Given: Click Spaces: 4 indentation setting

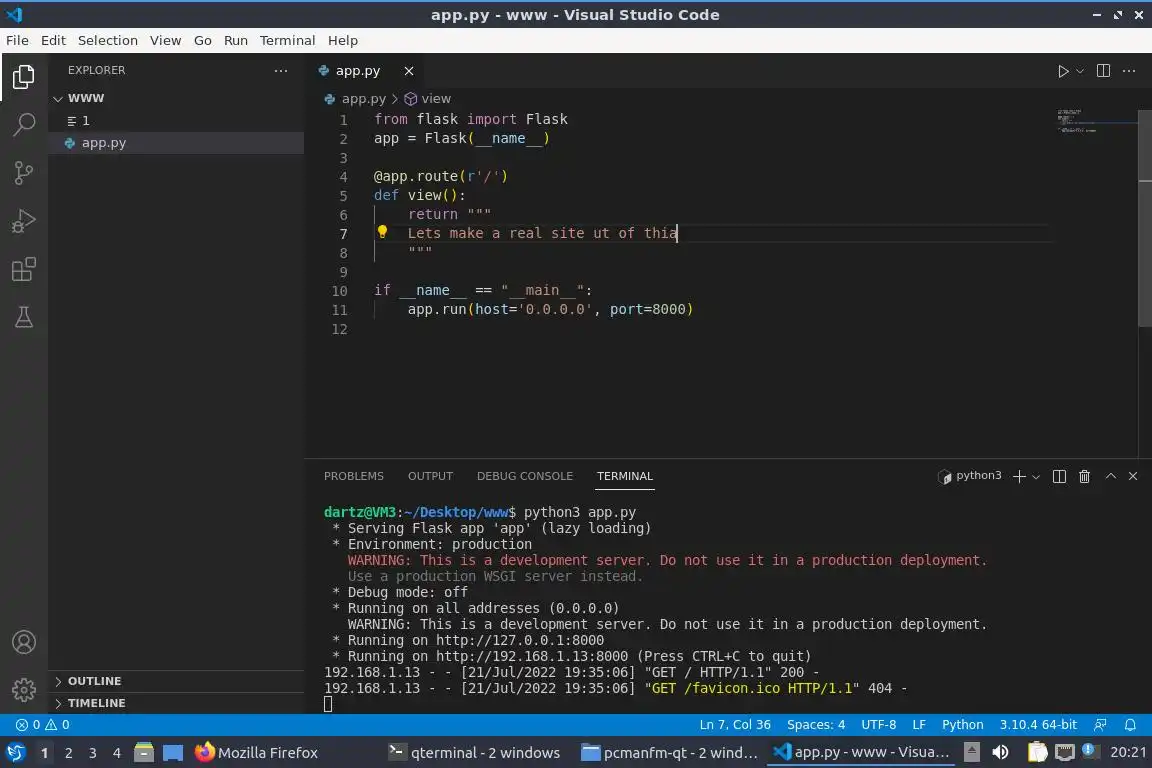Looking at the screenshot, I should point(816,725).
